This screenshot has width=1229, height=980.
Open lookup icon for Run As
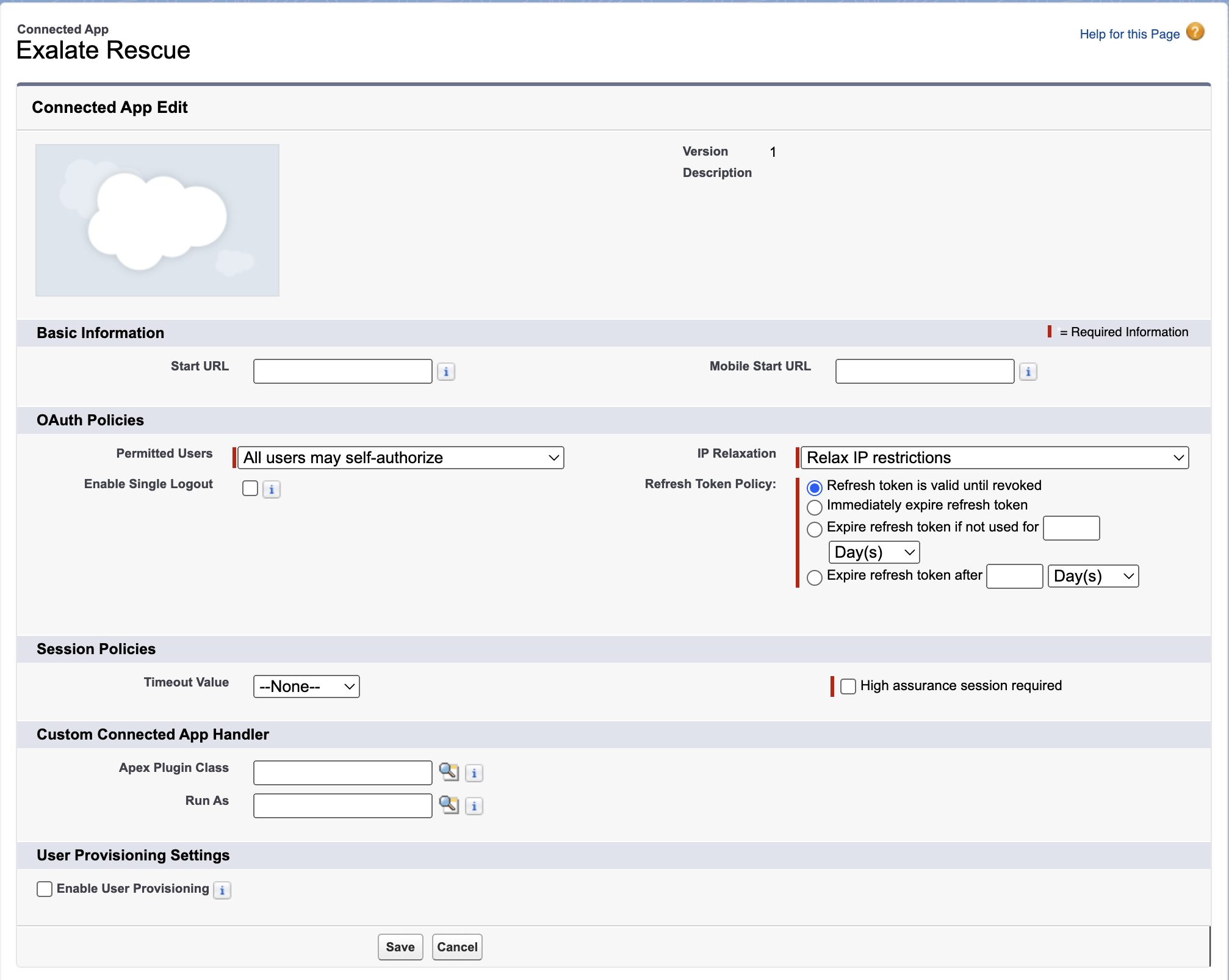point(449,805)
